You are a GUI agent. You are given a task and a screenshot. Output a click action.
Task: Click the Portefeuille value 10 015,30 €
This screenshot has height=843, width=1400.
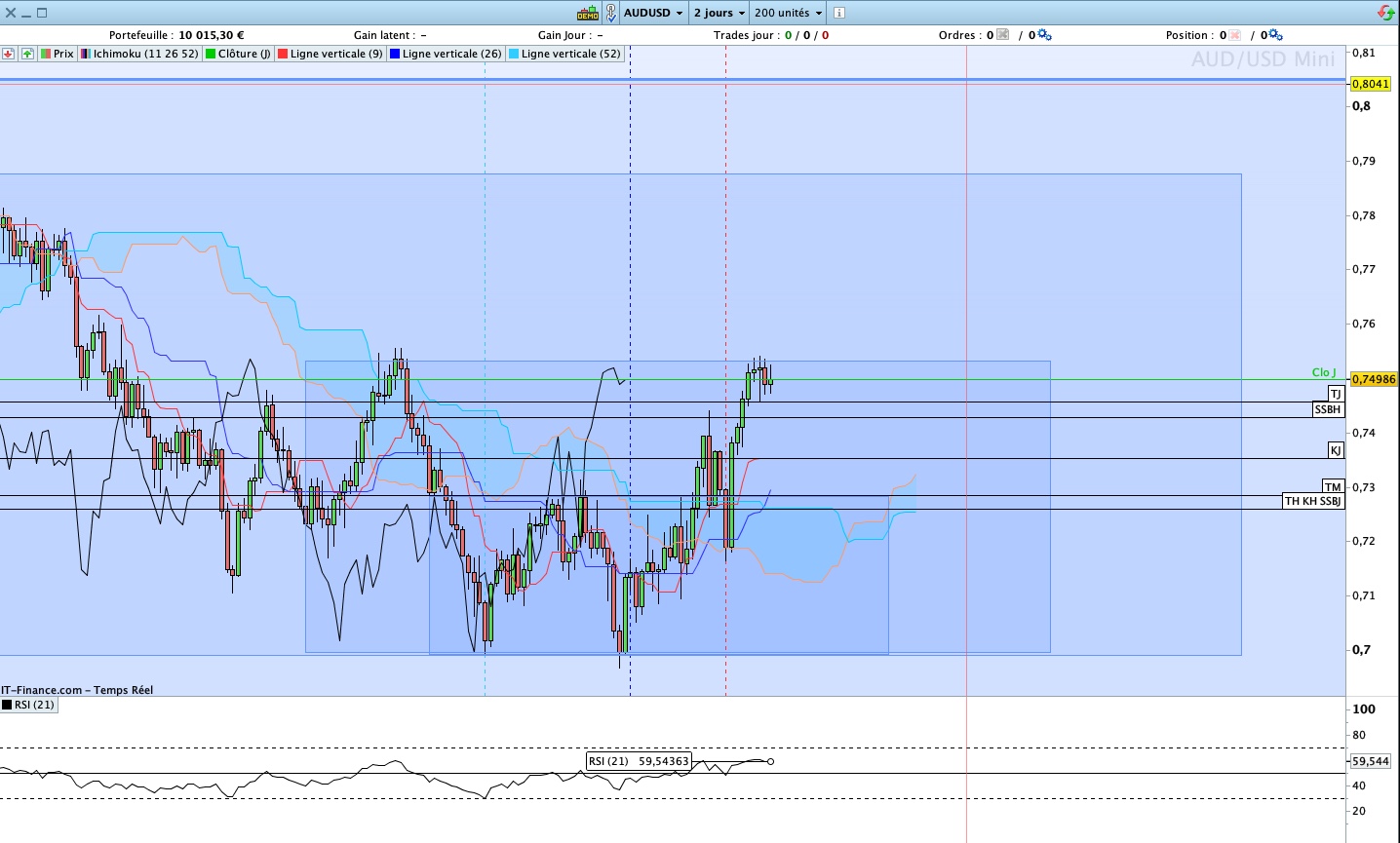pos(212,35)
